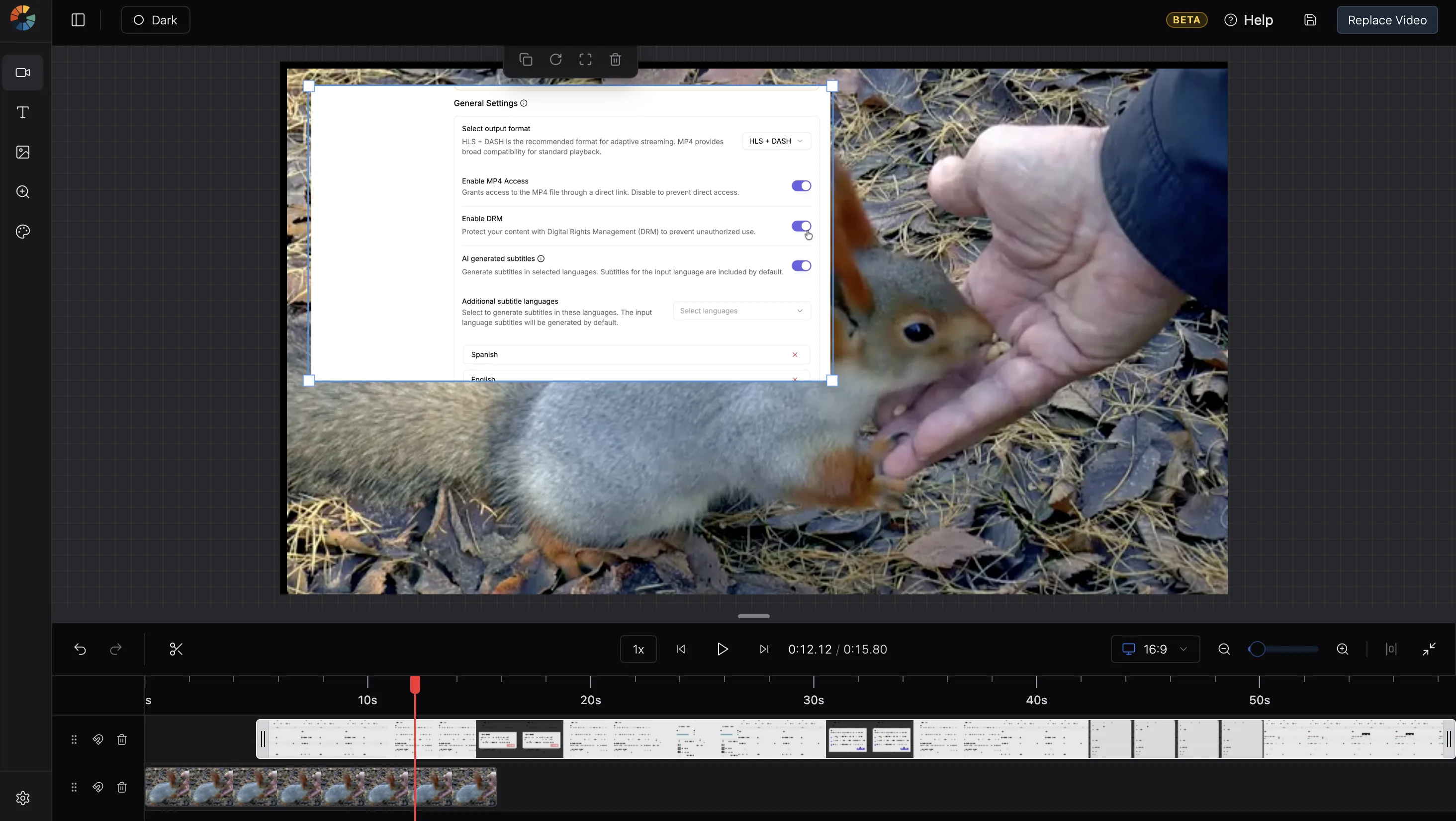The height and width of the screenshot is (821, 1456).
Task: Click the timeline zoom slider handle
Action: (x=1257, y=649)
